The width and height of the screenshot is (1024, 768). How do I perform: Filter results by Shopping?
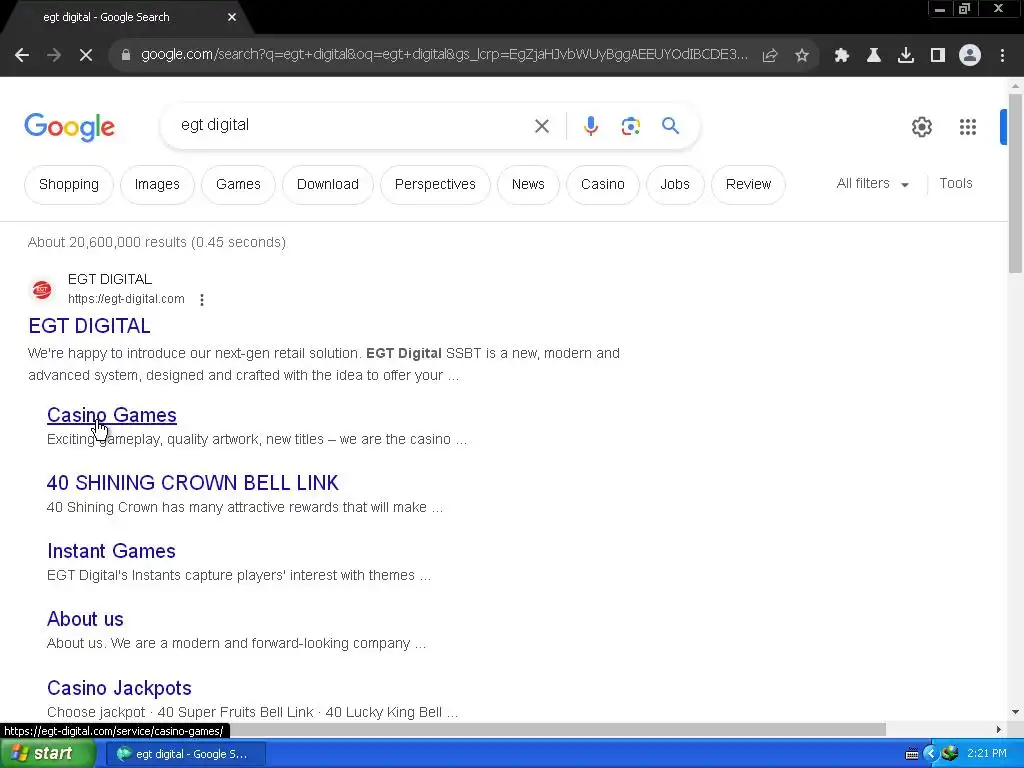[69, 185]
